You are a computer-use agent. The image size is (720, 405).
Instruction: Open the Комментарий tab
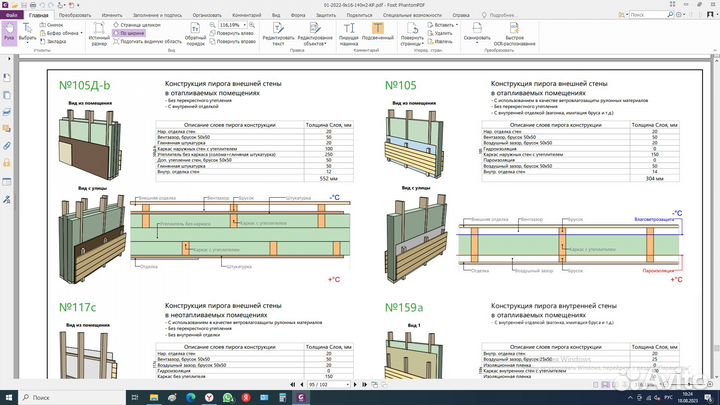click(x=247, y=15)
